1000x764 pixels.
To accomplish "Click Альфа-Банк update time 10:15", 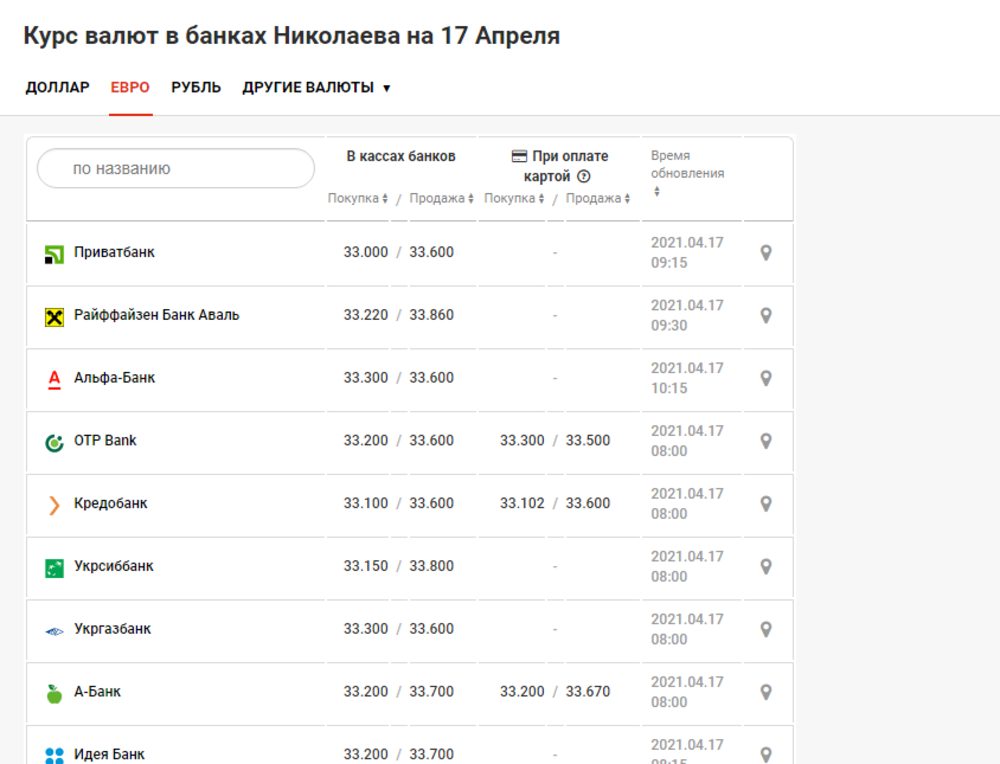I will (x=669, y=388).
